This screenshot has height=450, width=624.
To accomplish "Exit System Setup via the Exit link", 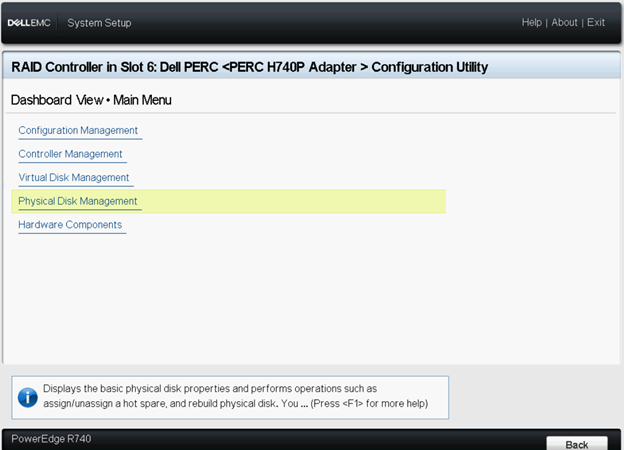I will pyautogui.click(x=596, y=22).
